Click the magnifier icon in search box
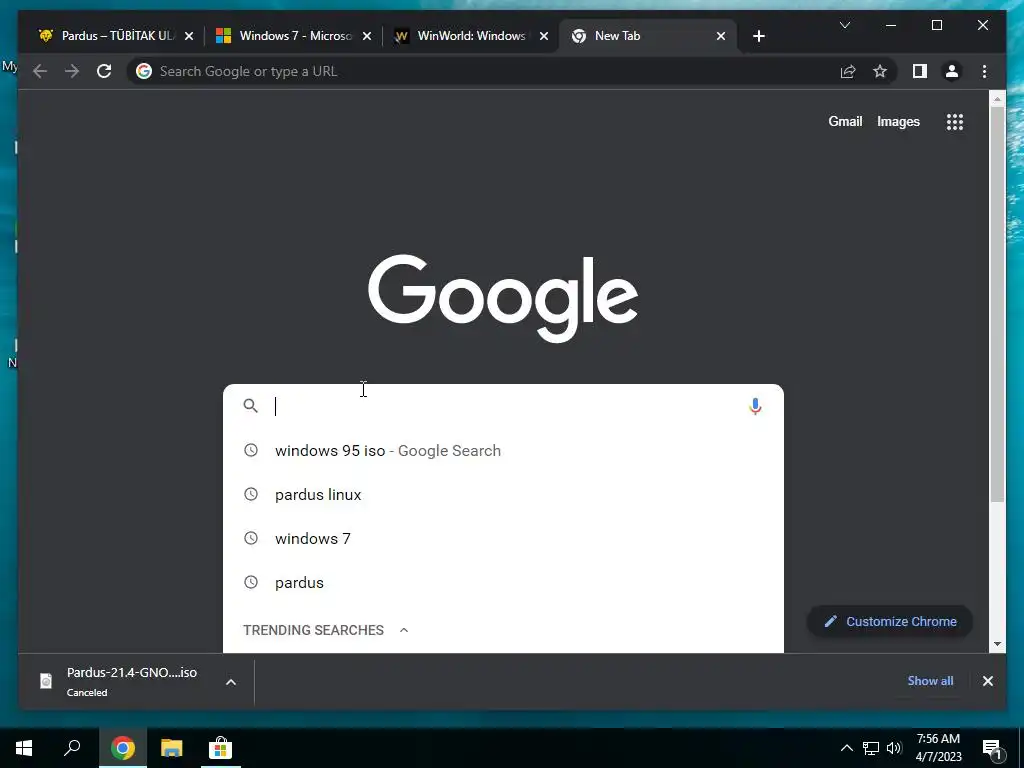This screenshot has width=1024, height=768. 250,406
